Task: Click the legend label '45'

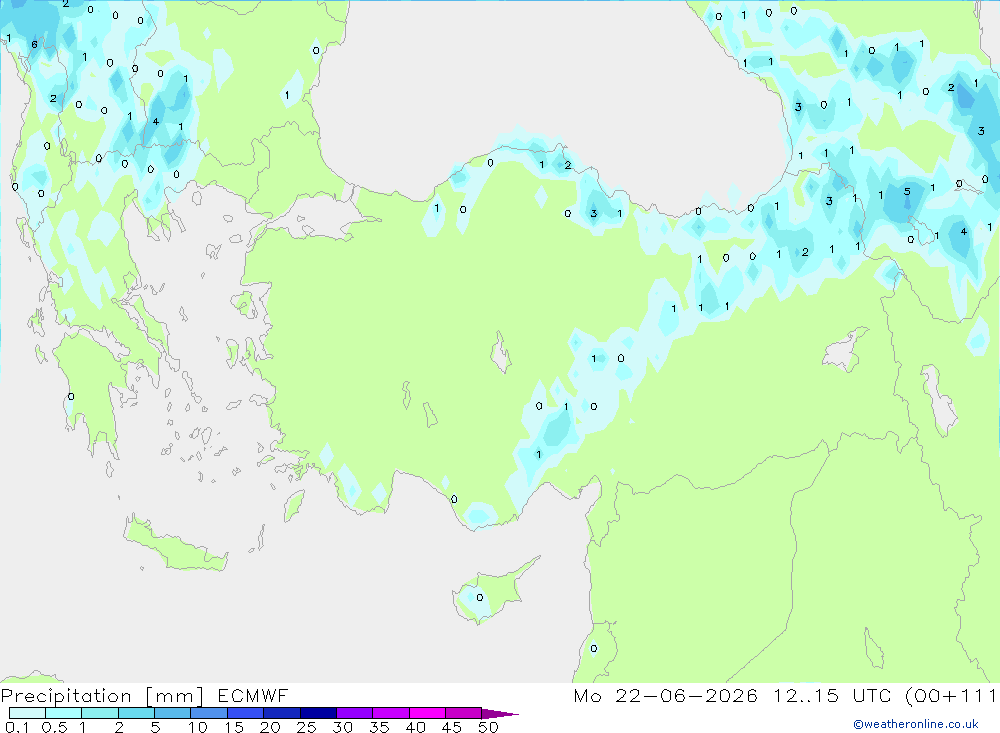Action: (x=452, y=727)
